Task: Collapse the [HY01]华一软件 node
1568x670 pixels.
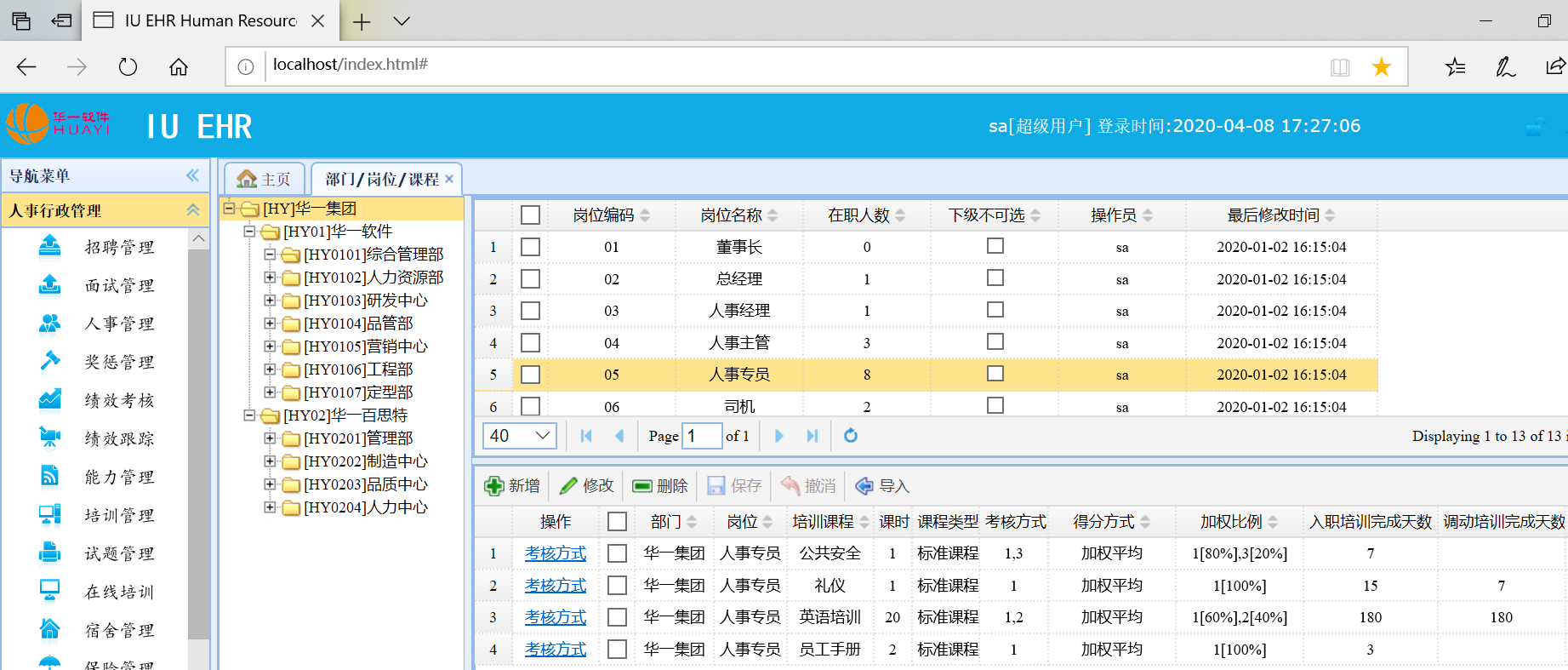Action: [x=249, y=231]
